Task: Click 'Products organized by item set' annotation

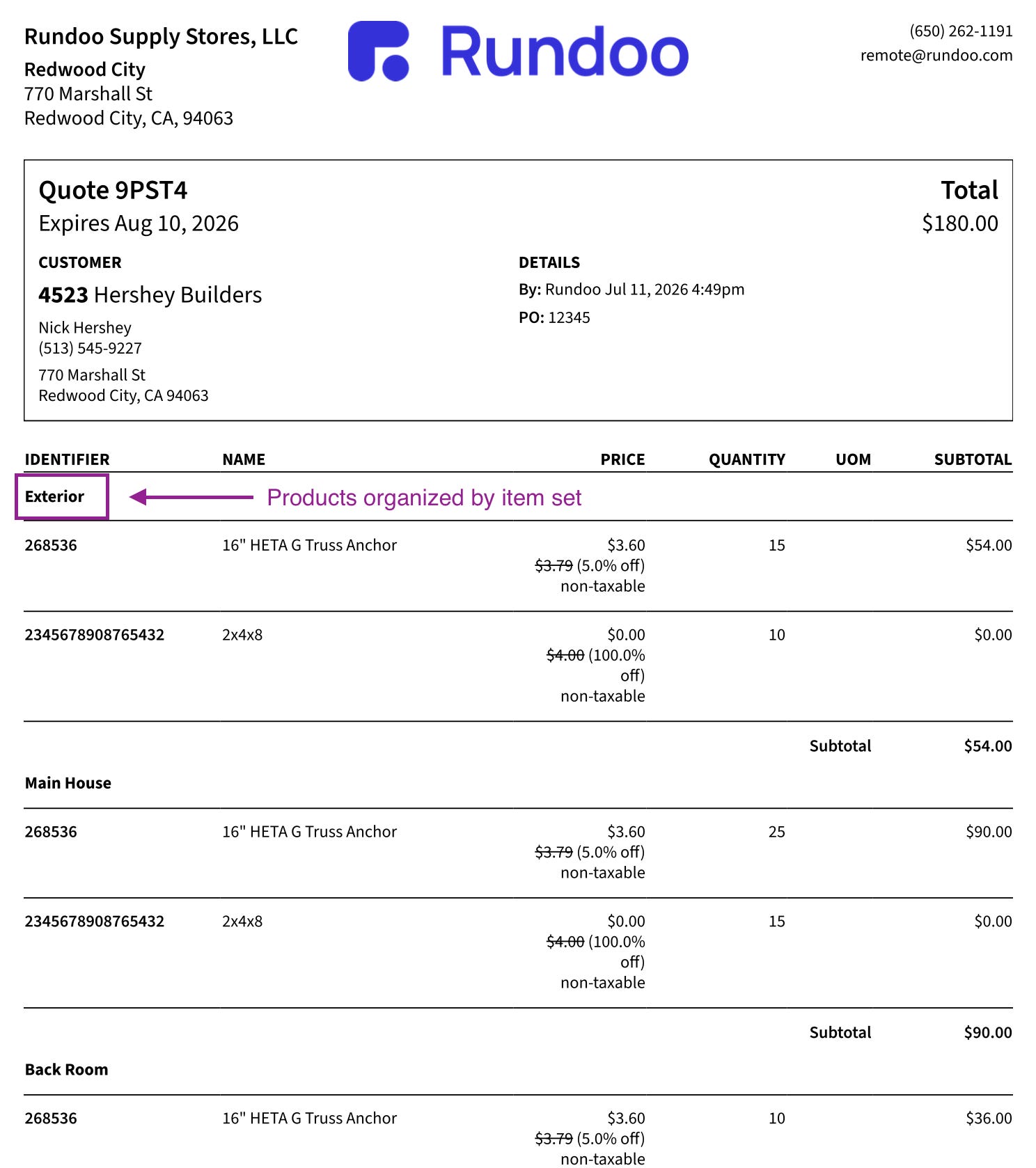Action: point(424,498)
